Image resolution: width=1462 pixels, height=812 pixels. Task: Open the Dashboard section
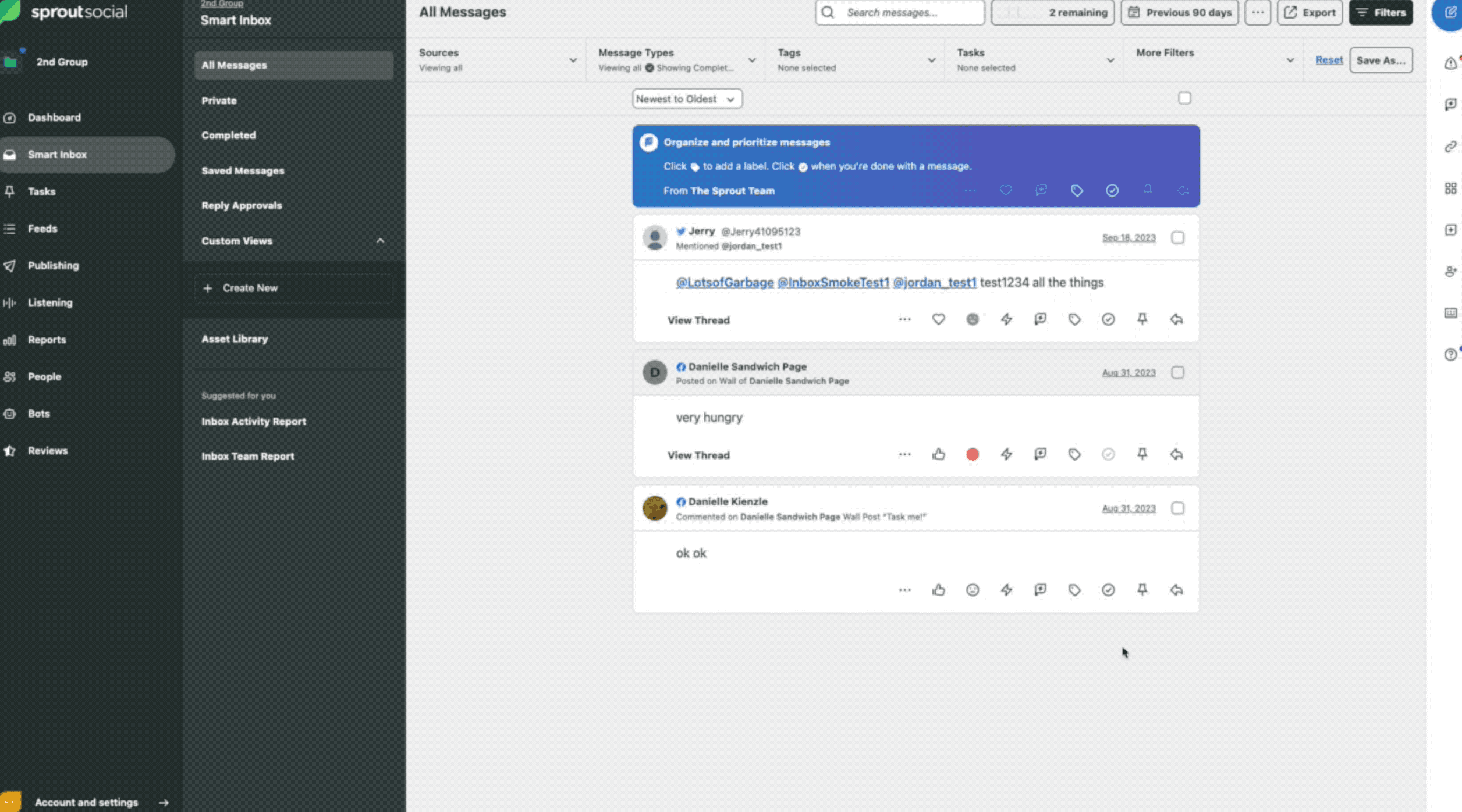(54, 117)
